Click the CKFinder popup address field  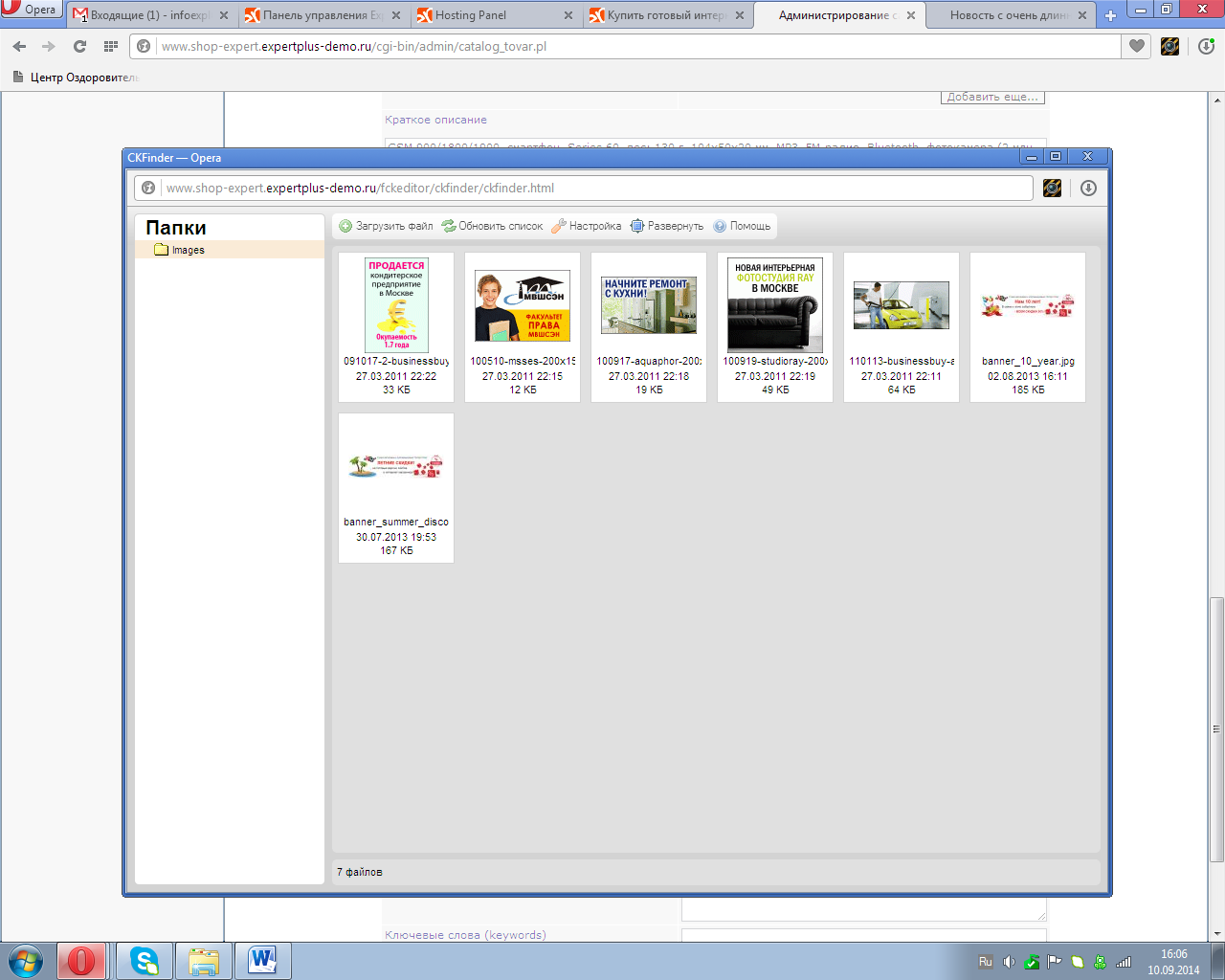pyautogui.click(x=584, y=189)
